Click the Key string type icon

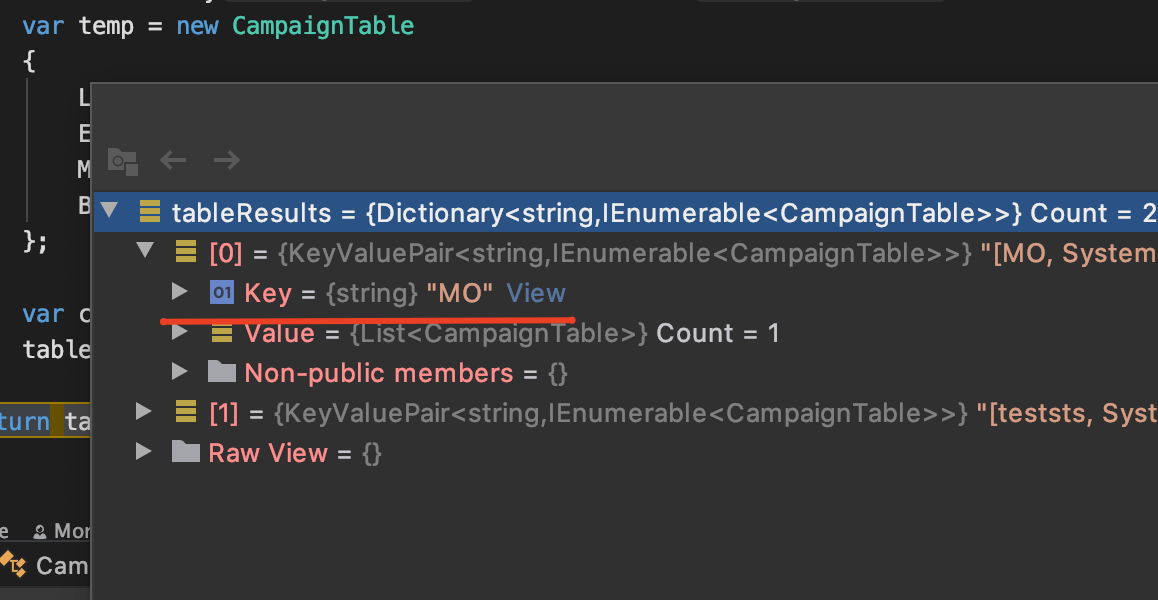click(x=221, y=293)
